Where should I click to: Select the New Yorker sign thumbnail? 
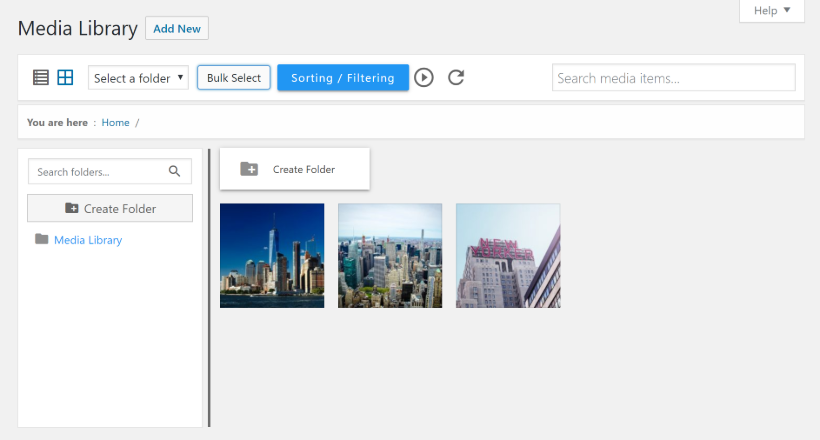[508, 255]
